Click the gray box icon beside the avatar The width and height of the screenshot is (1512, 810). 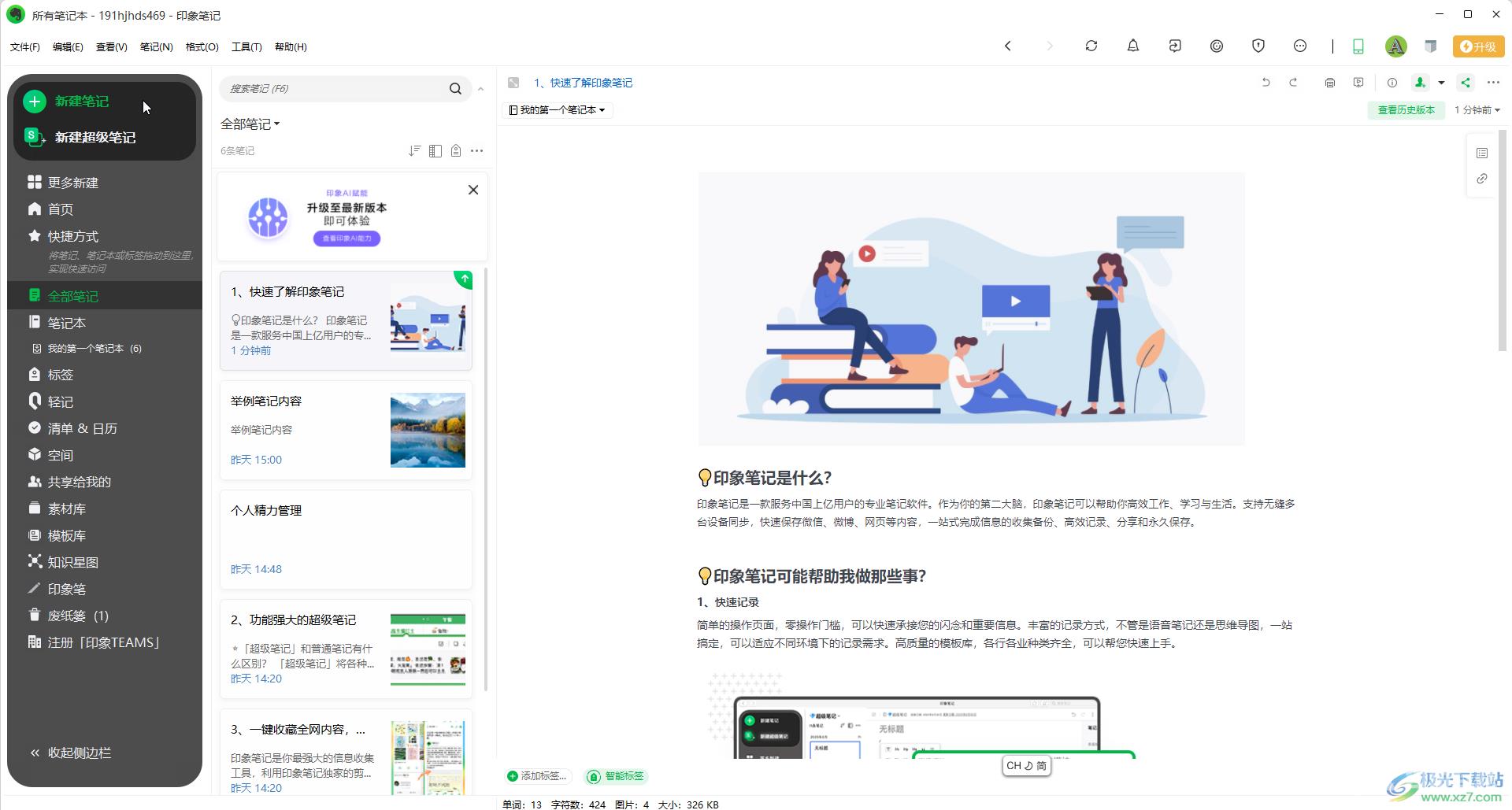[1430, 46]
